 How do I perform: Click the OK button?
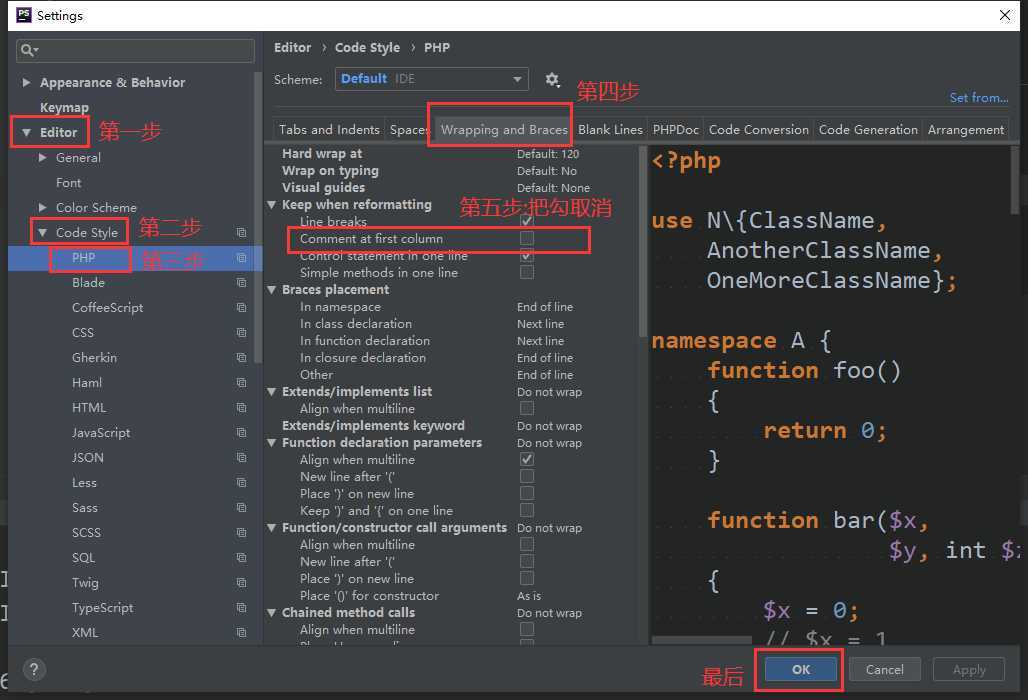pos(801,669)
